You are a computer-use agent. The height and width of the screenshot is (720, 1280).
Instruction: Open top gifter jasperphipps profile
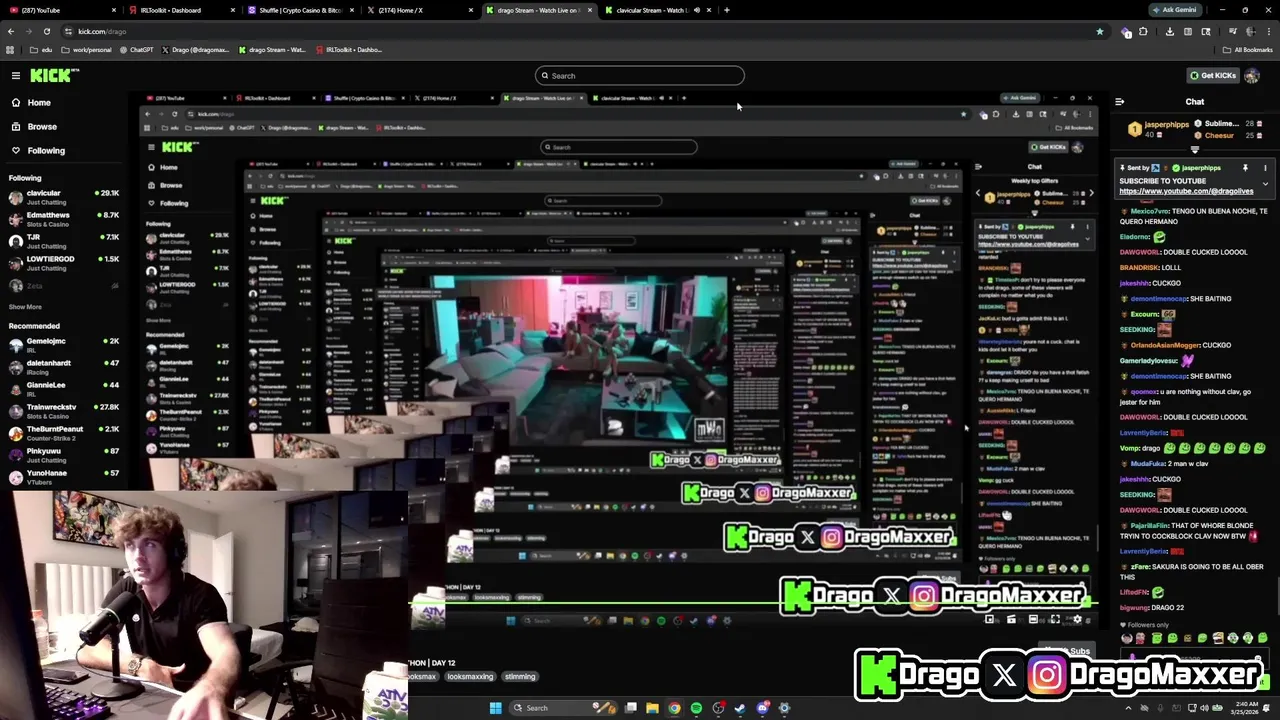coord(1169,125)
